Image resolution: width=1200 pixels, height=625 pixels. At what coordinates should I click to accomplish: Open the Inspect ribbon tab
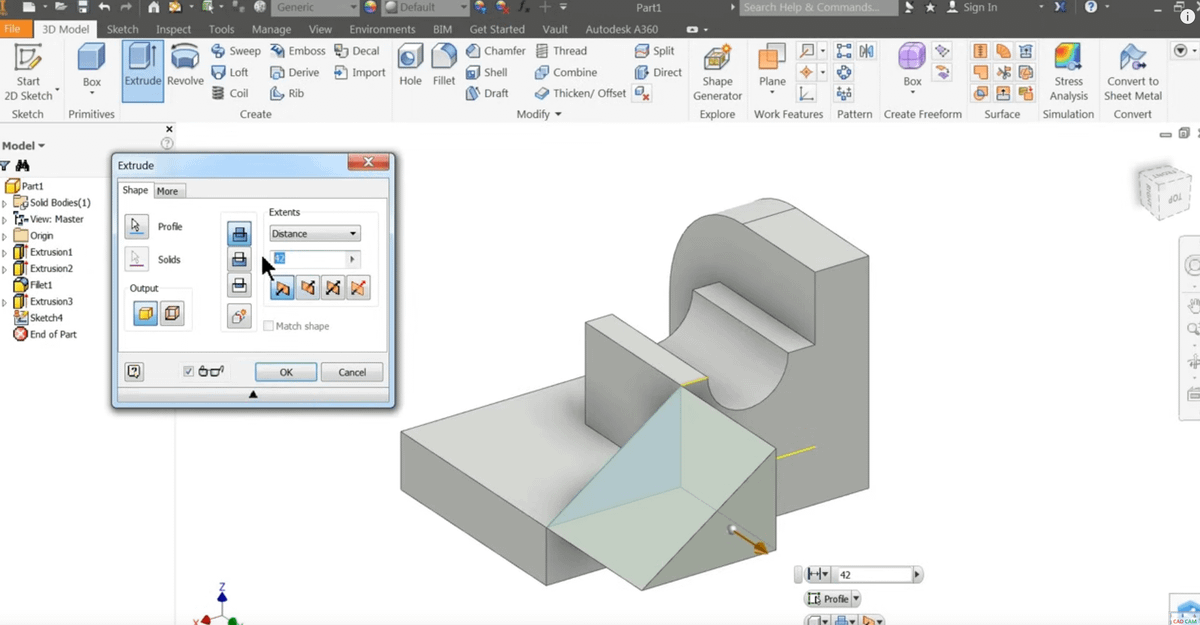(x=173, y=29)
